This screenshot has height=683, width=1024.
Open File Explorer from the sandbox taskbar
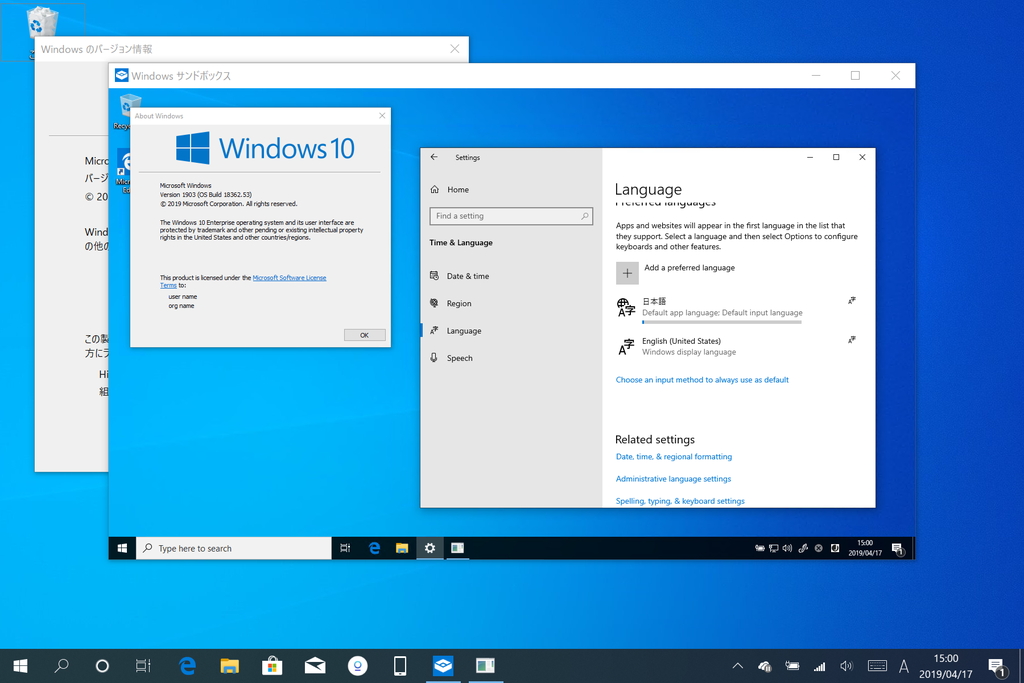click(x=402, y=548)
